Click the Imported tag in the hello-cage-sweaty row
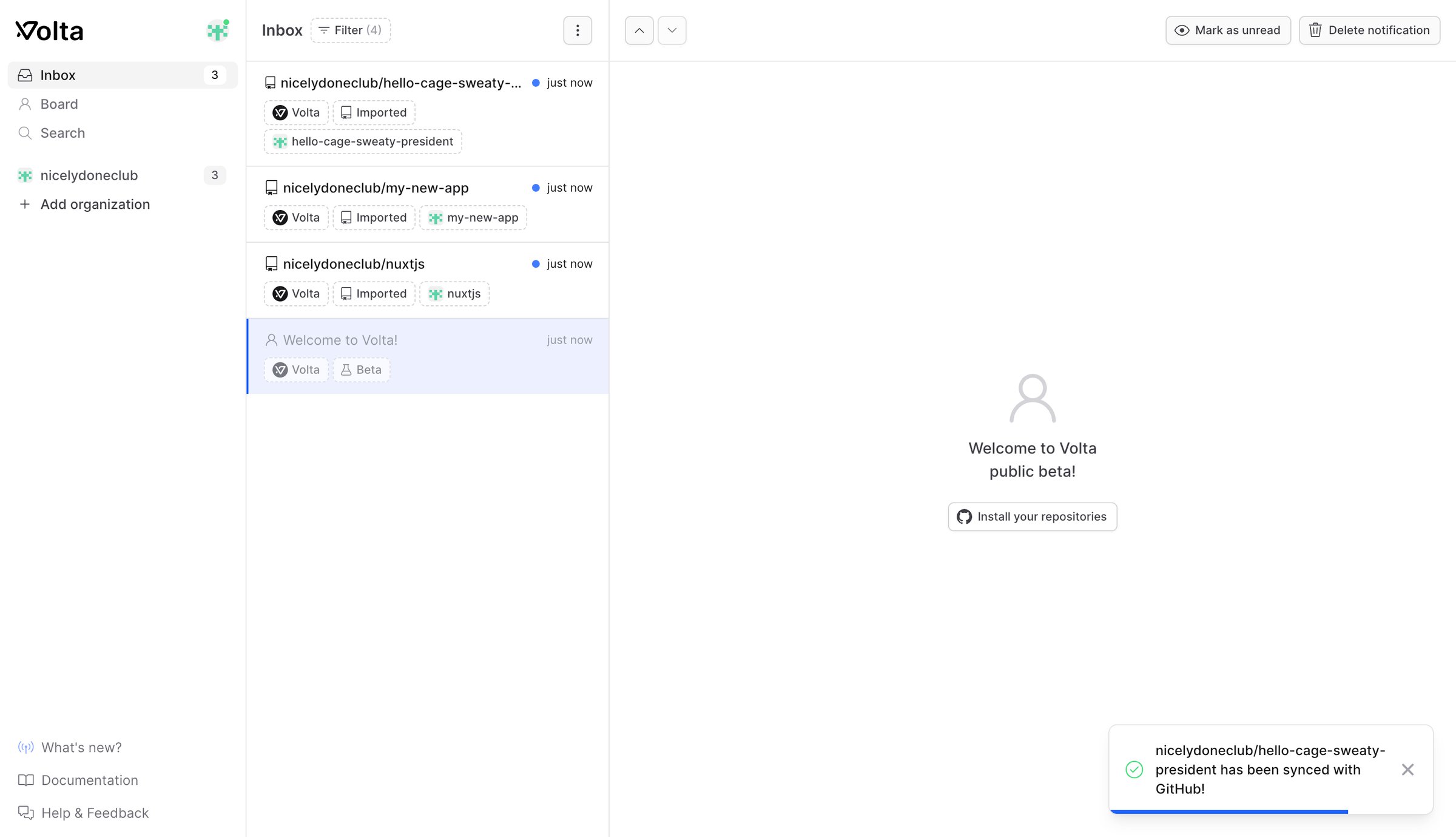 tap(374, 113)
